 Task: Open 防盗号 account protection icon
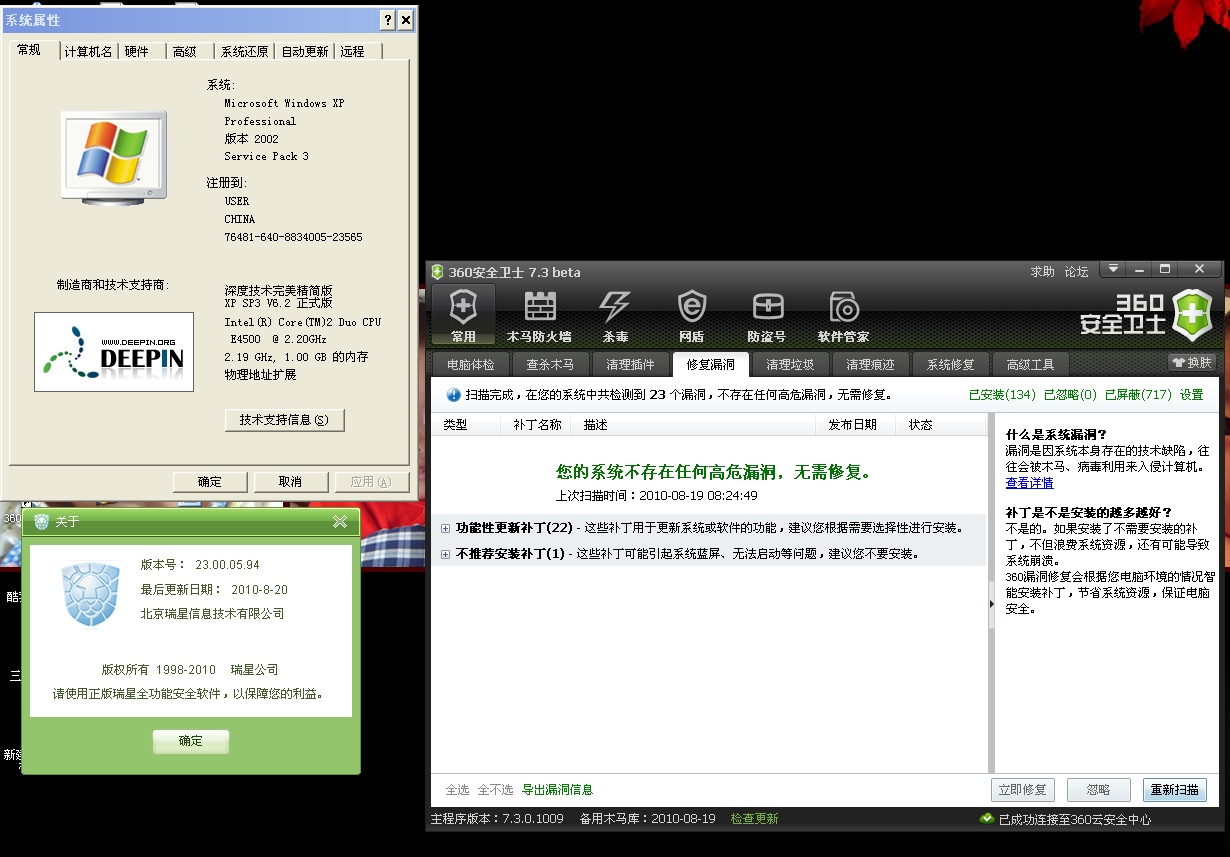coord(767,314)
